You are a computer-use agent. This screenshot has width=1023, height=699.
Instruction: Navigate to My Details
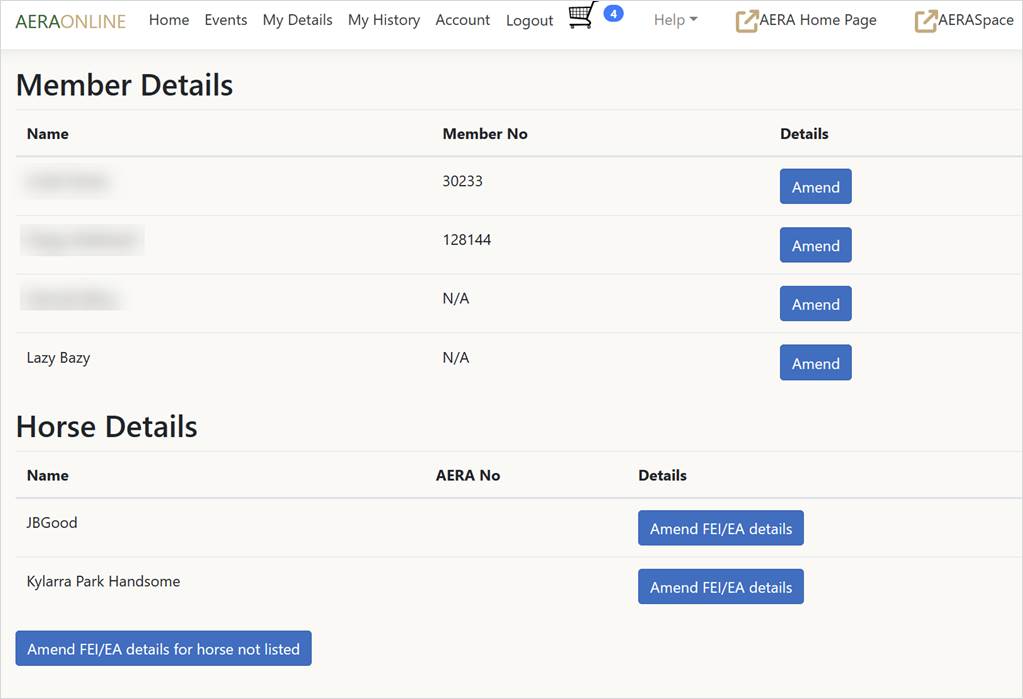click(297, 20)
